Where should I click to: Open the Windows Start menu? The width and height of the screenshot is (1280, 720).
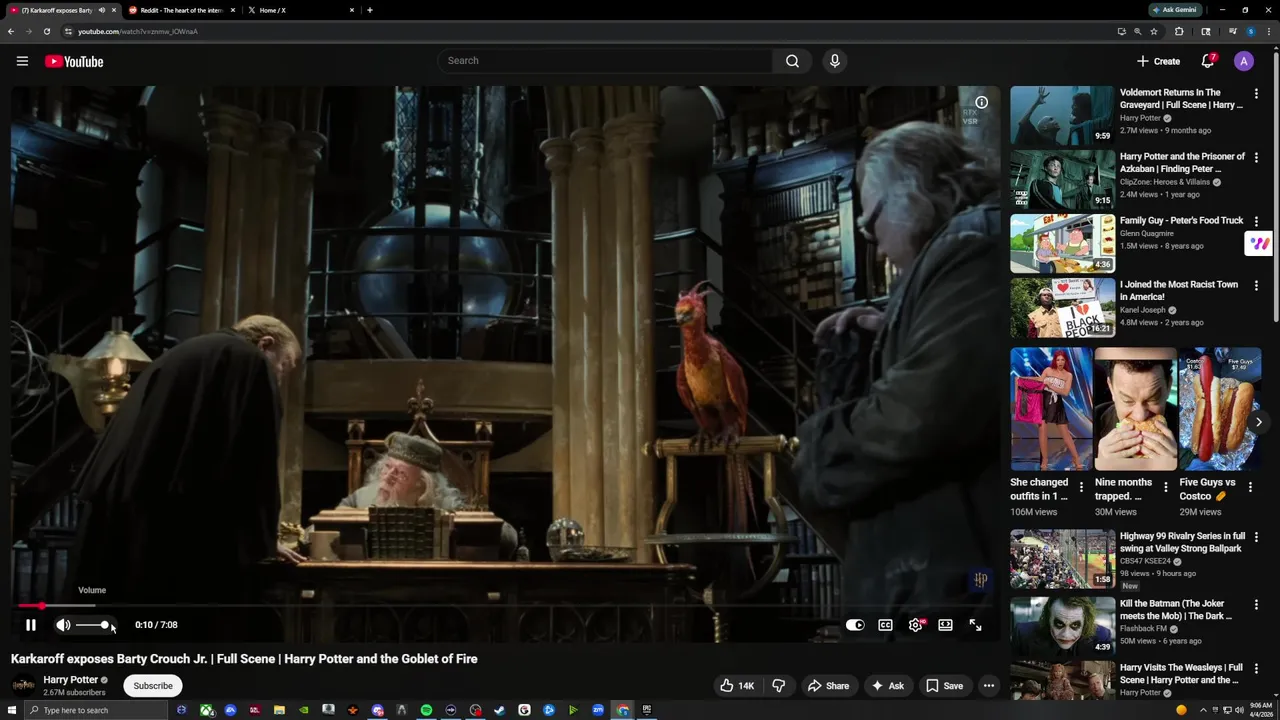coord(12,710)
